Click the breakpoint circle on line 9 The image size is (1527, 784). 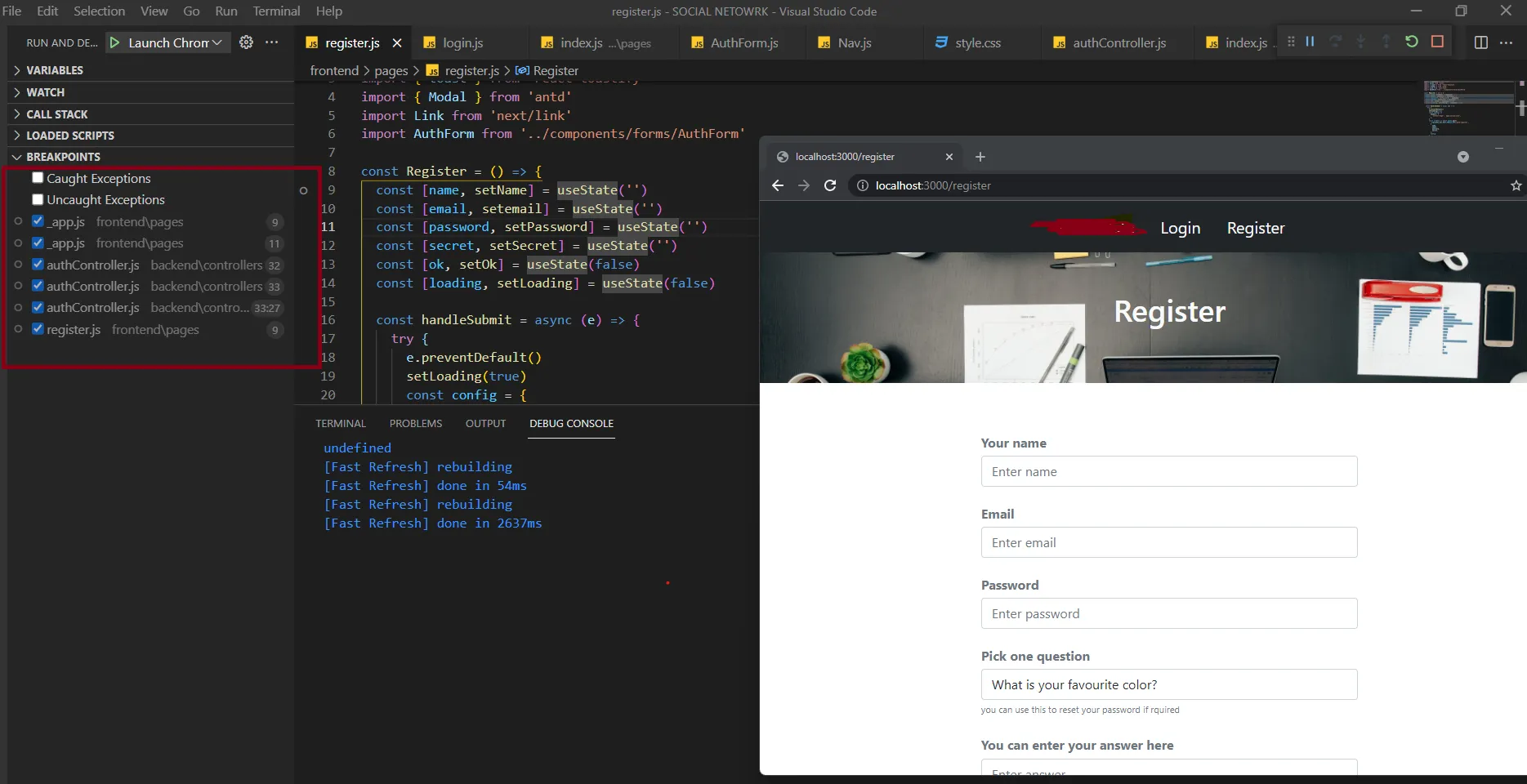tap(304, 190)
